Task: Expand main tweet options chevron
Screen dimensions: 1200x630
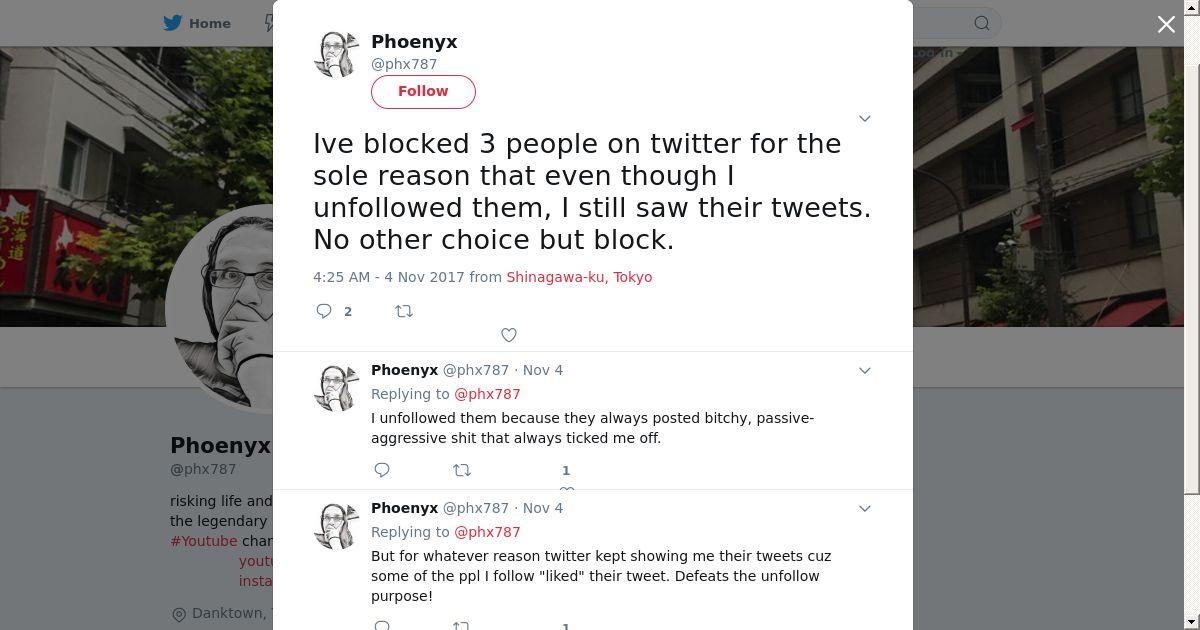Action: tap(865, 118)
